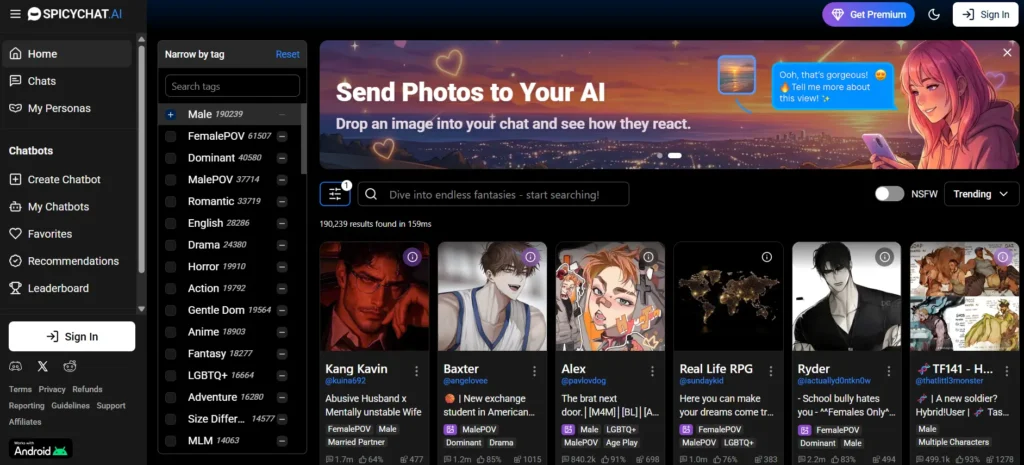Click the search magnifier icon

click(371, 194)
